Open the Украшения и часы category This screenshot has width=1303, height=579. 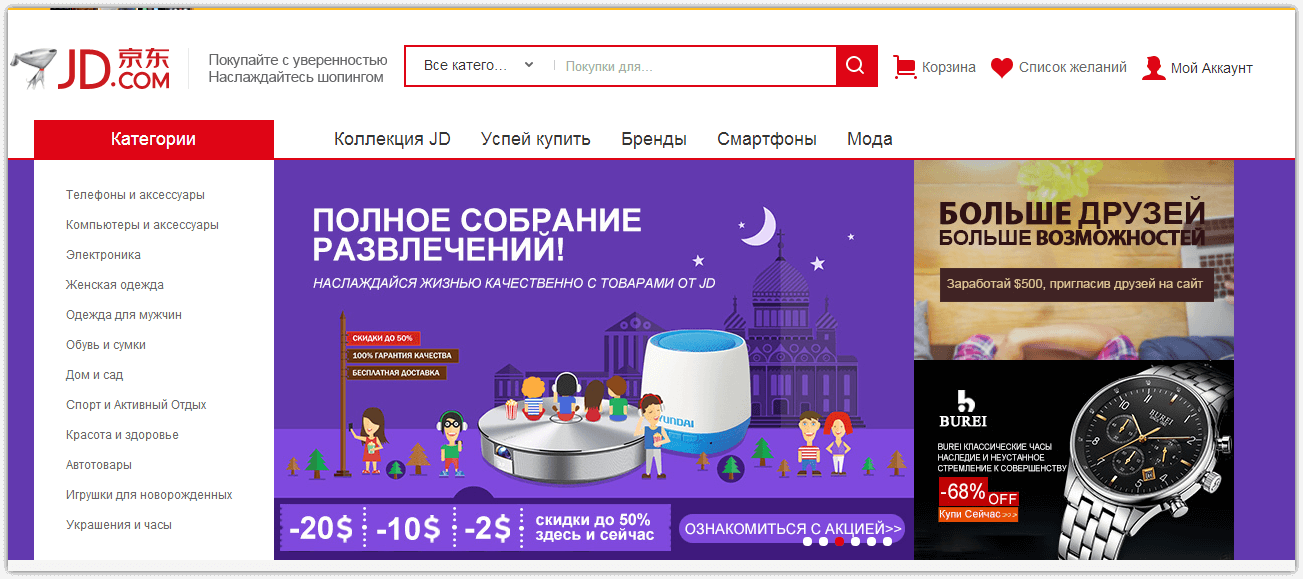tap(119, 525)
